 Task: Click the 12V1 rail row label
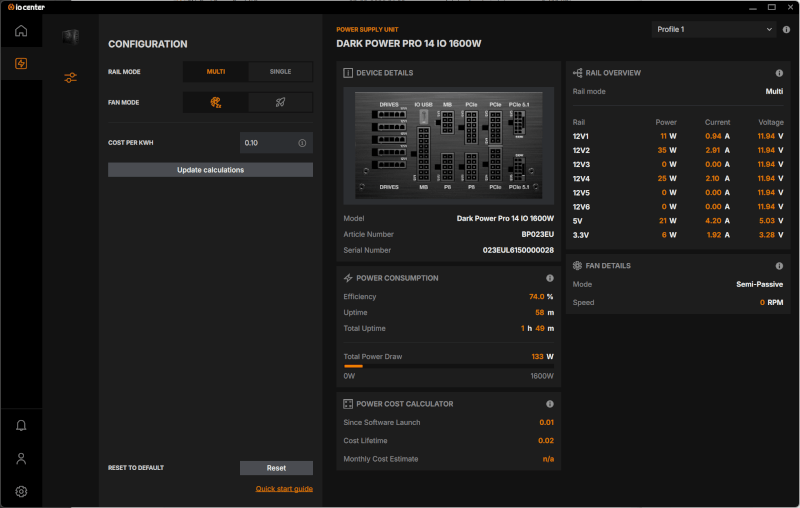click(x=581, y=136)
